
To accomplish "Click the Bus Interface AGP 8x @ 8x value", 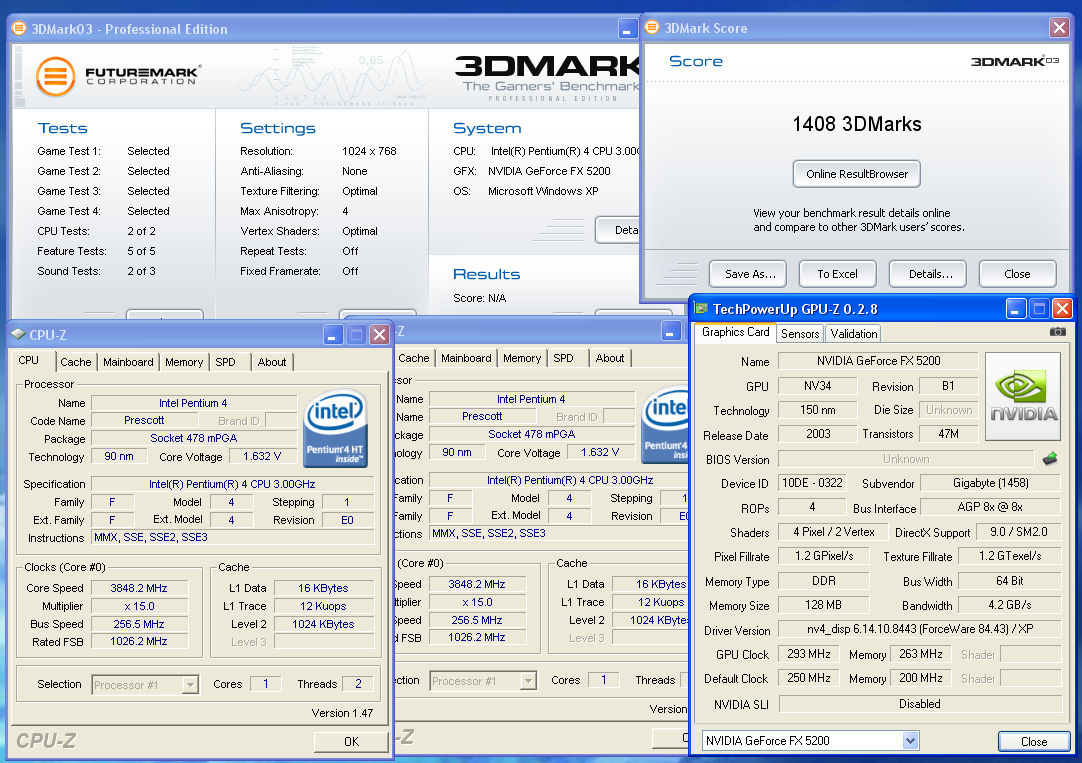I will pos(990,507).
